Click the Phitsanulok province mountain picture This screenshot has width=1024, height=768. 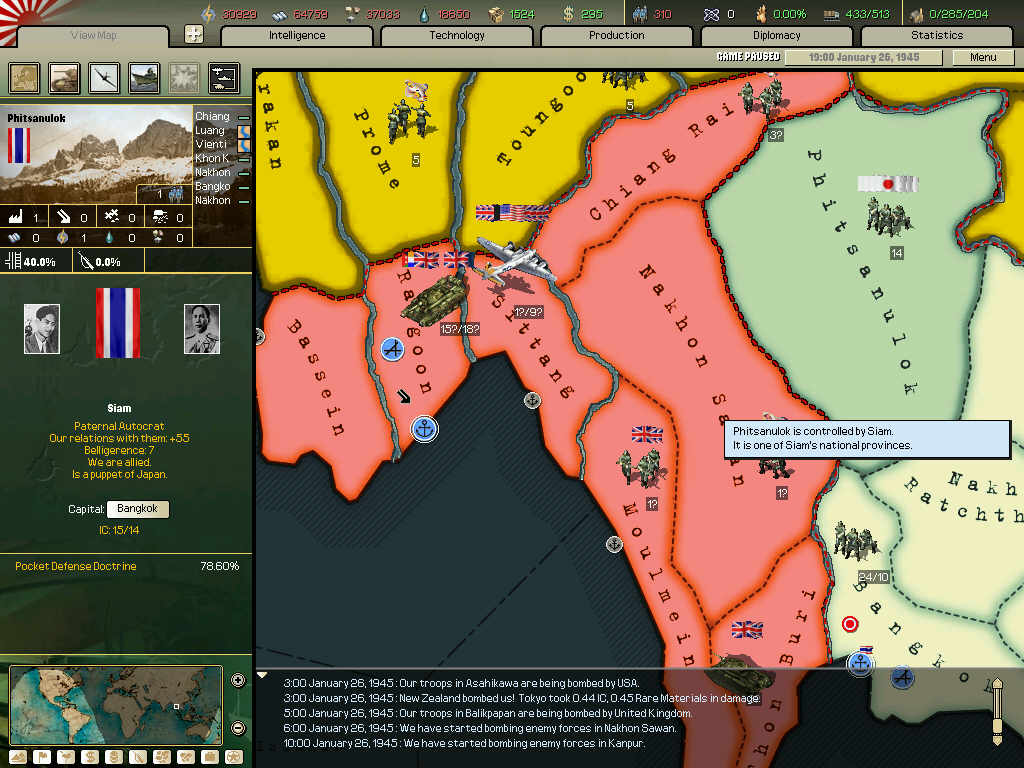pos(96,155)
